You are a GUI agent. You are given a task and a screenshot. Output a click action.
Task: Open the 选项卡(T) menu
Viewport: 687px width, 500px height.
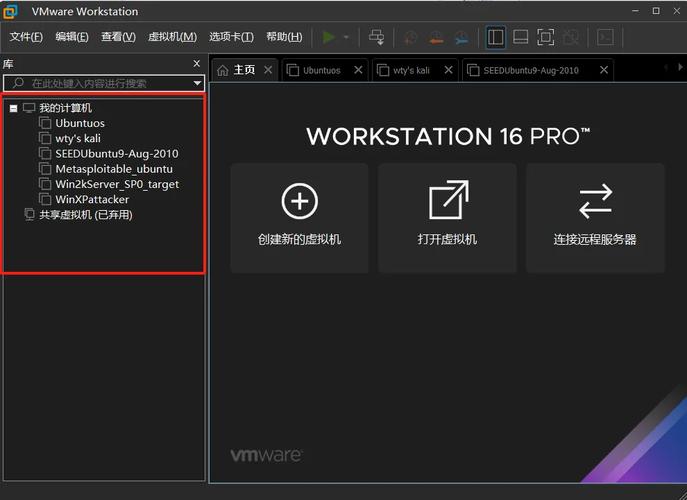231,37
